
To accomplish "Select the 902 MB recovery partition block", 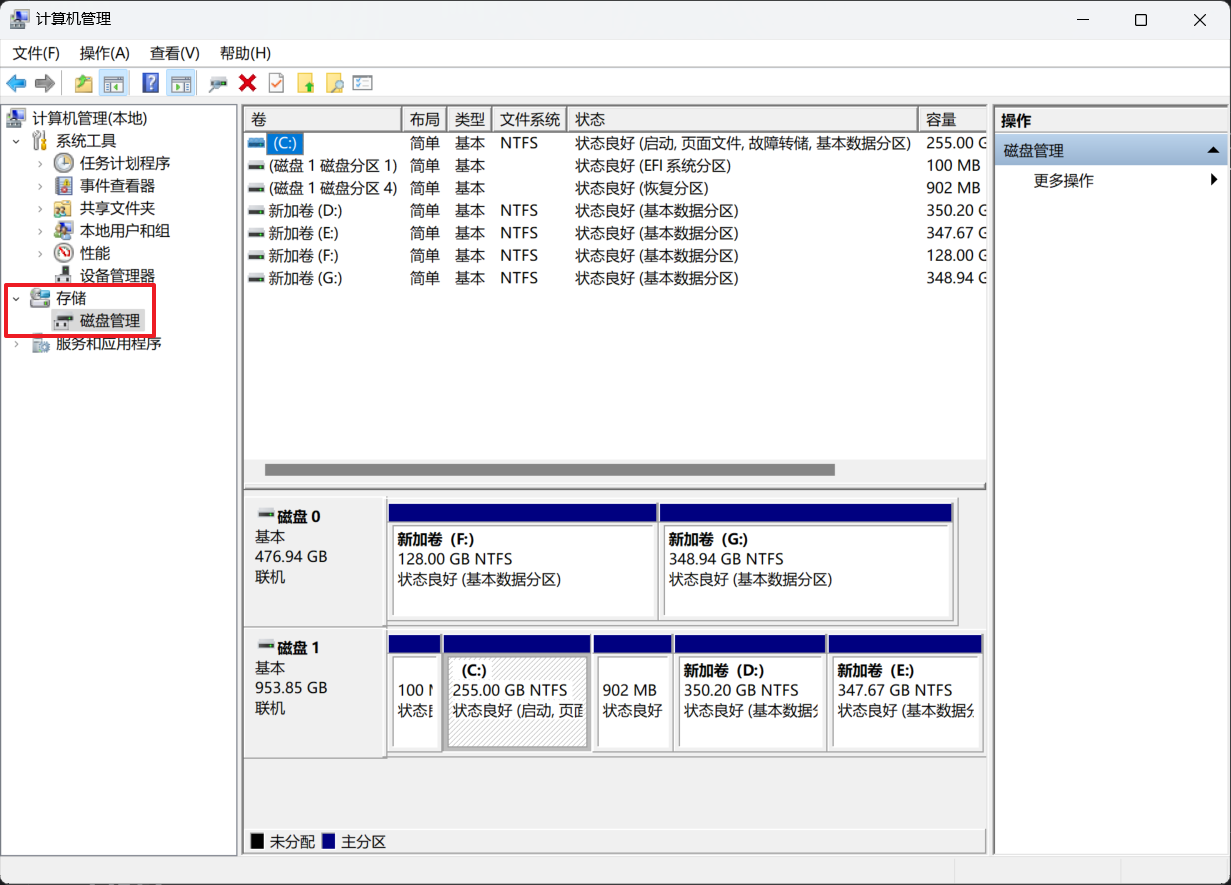I will (632, 692).
